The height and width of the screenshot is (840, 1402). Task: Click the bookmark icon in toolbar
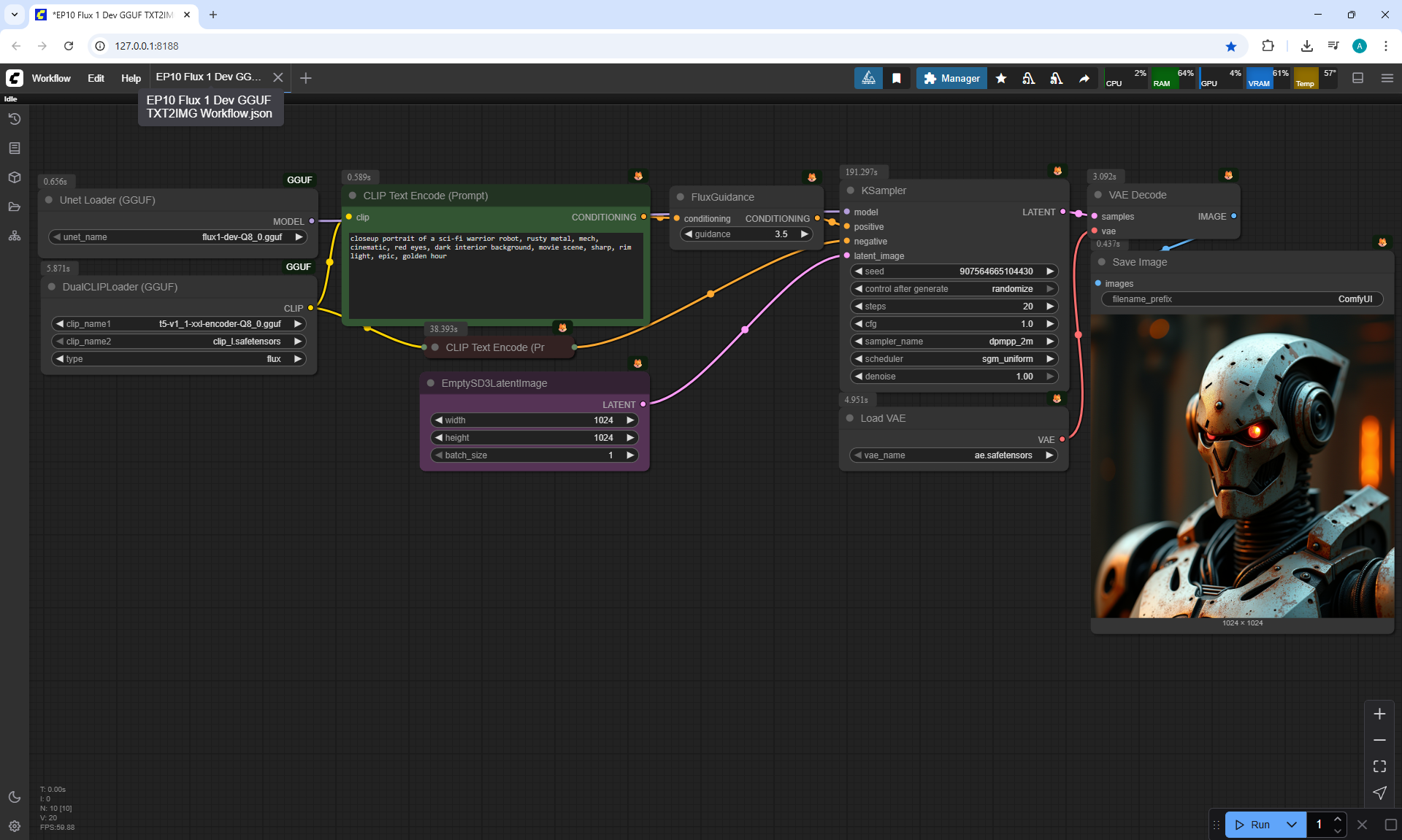tap(897, 78)
